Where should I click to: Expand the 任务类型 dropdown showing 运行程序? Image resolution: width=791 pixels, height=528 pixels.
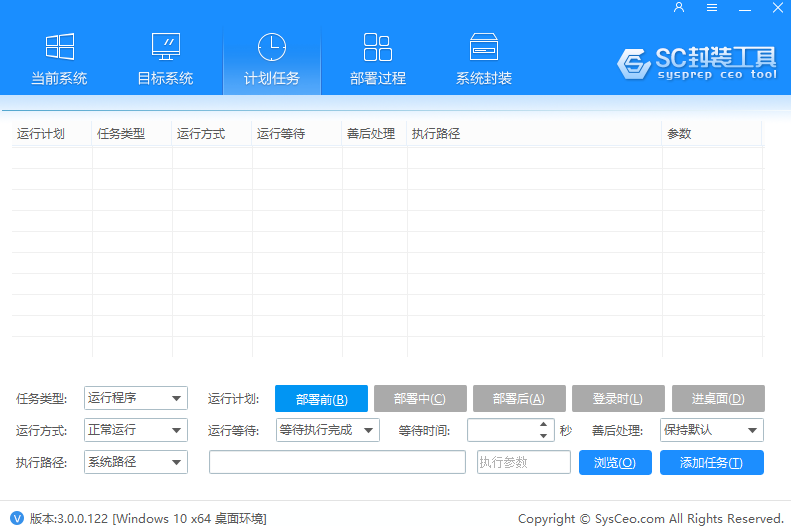[x=136, y=398]
